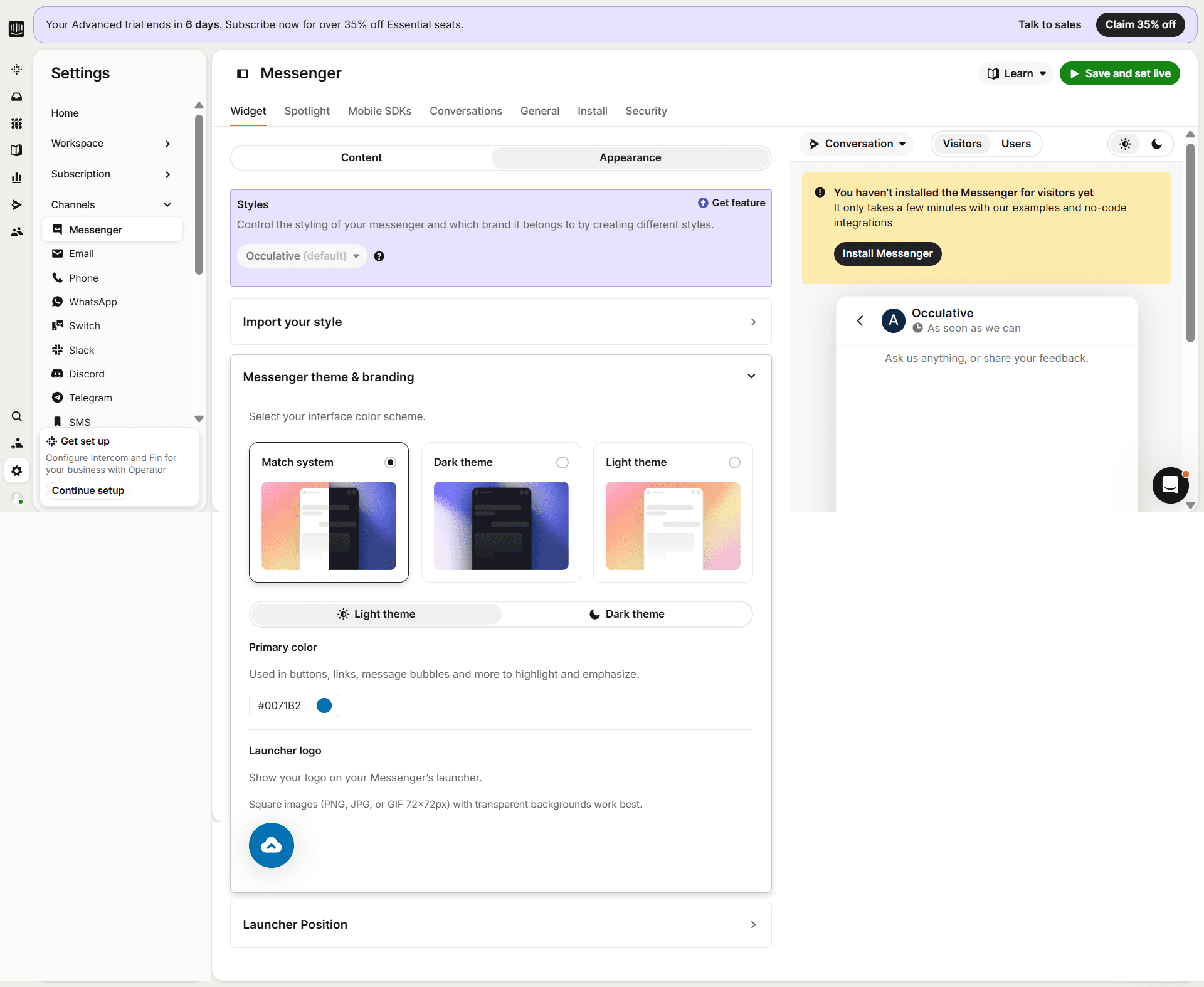Select the Content segment
The width and height of the screenshot is (1204, 987).
[x=361, y=157]
